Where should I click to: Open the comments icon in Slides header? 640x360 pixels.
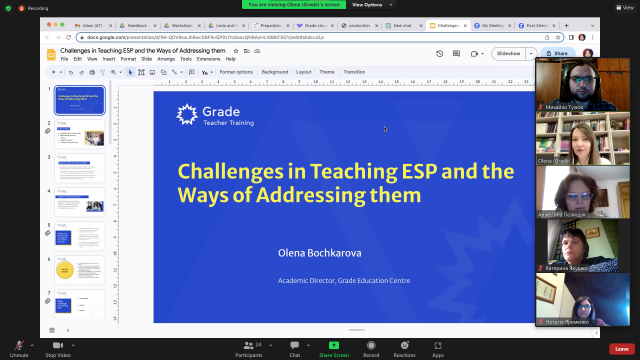[456, 53]
